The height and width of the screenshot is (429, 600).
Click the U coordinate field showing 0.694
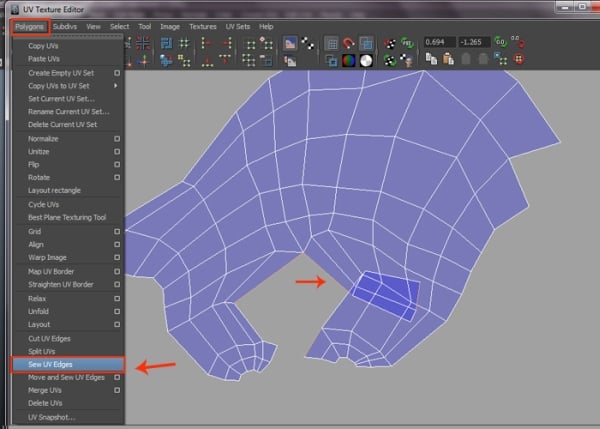(440, 43)
